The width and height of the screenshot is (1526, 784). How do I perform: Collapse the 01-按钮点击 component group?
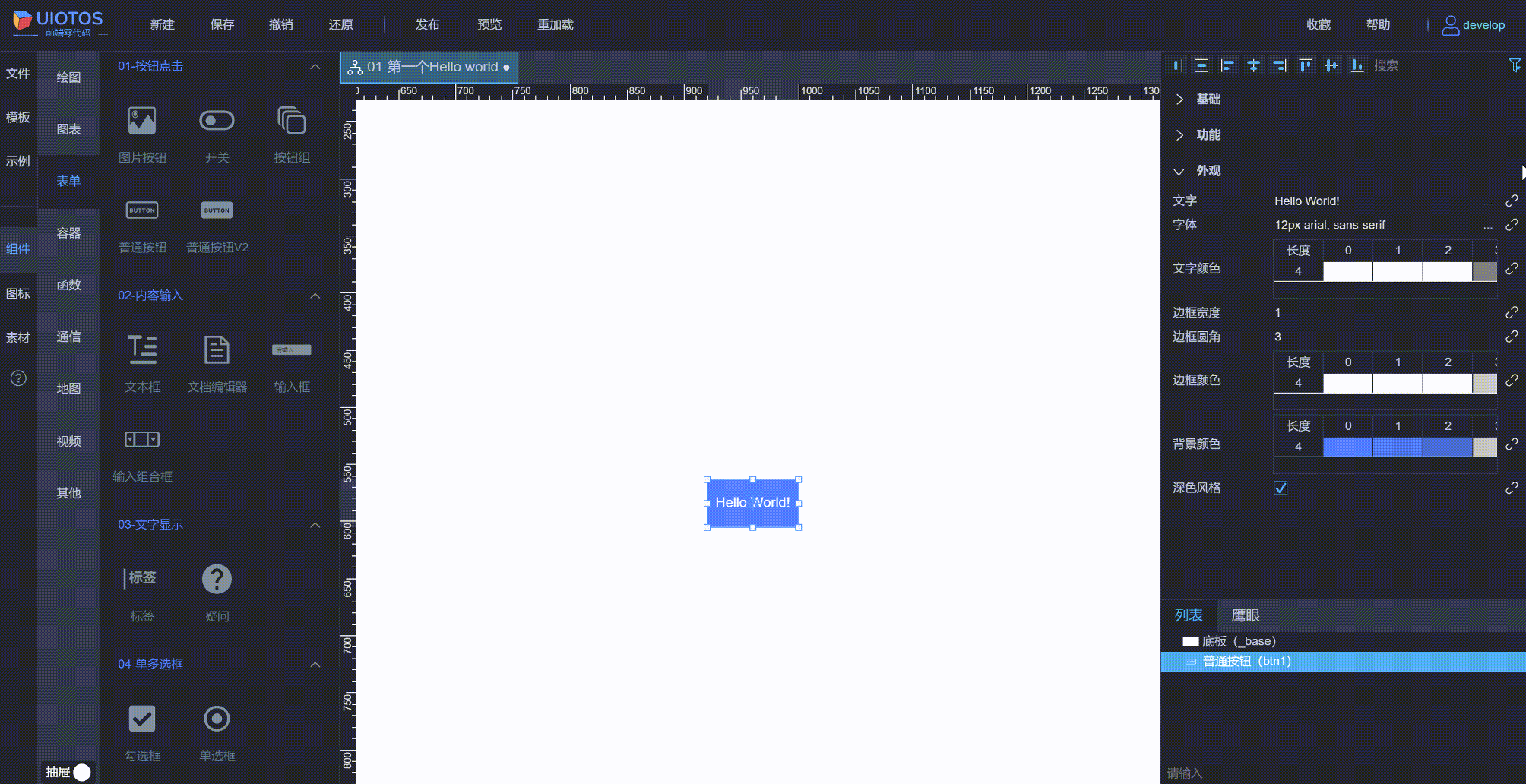[x=315, y=66]
